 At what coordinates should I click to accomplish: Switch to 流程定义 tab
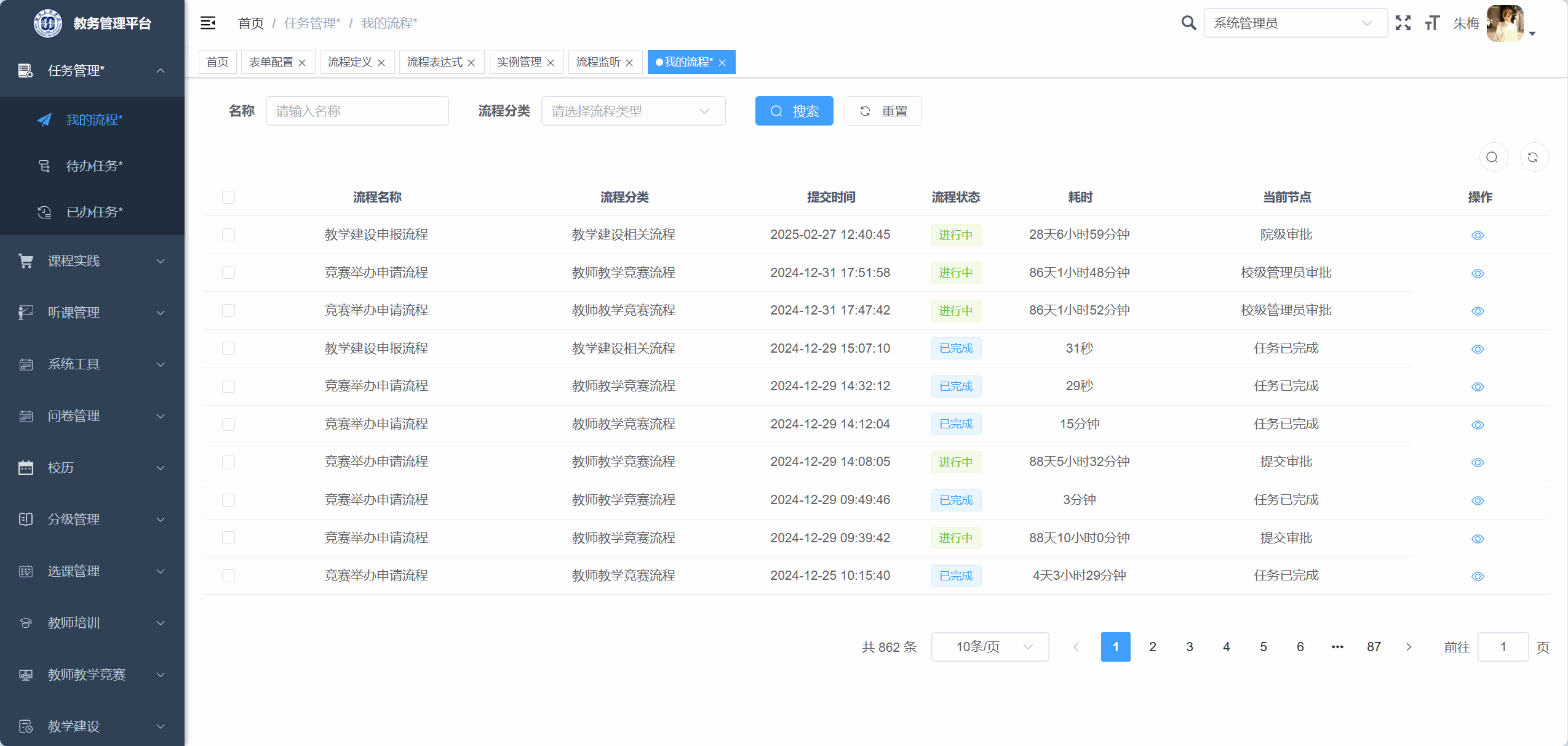click(x=349, y=62)
